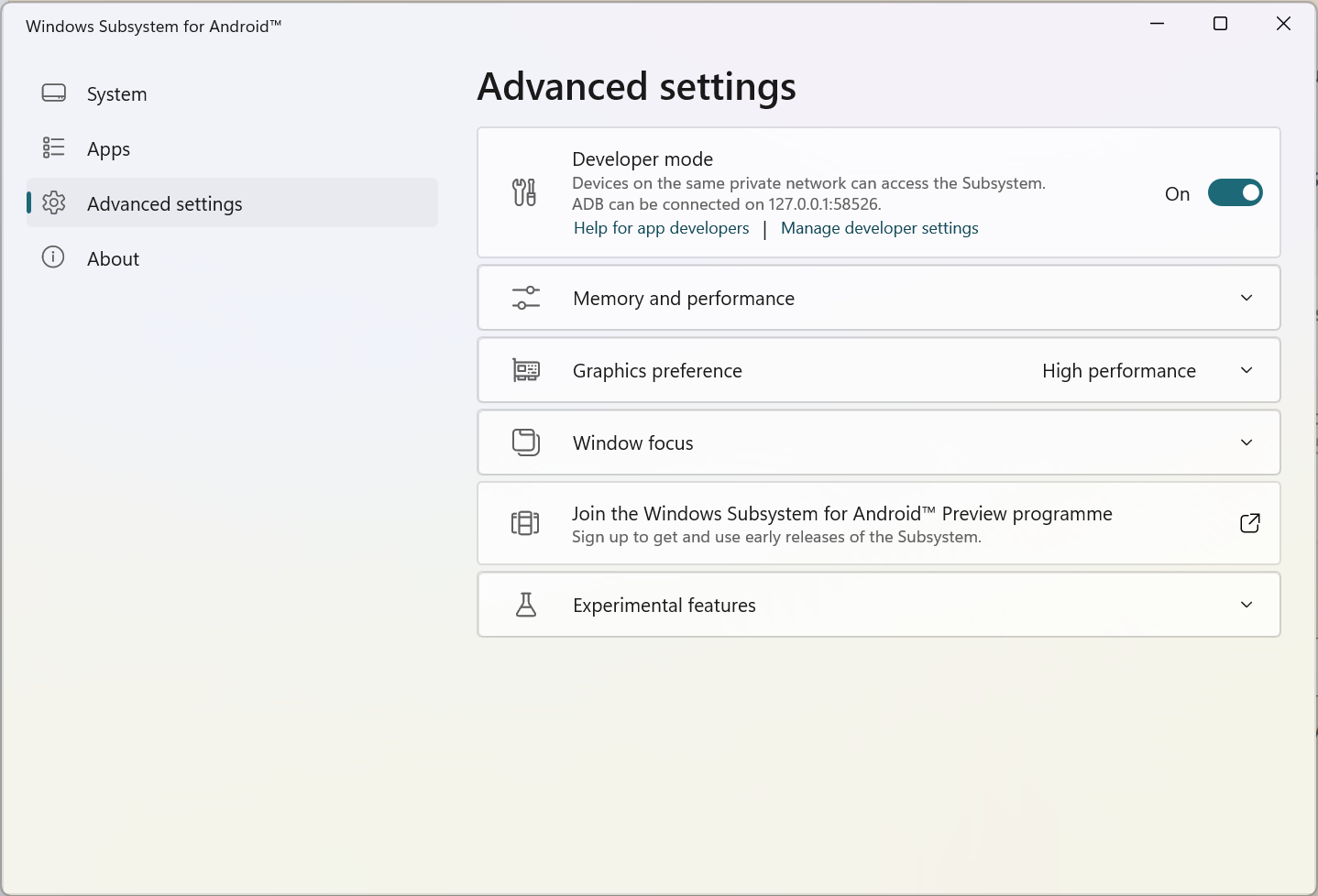This screenshot has height=896, width=1318.
Task: Select Advanced settings in the sidebar
Action: [233, 203]
